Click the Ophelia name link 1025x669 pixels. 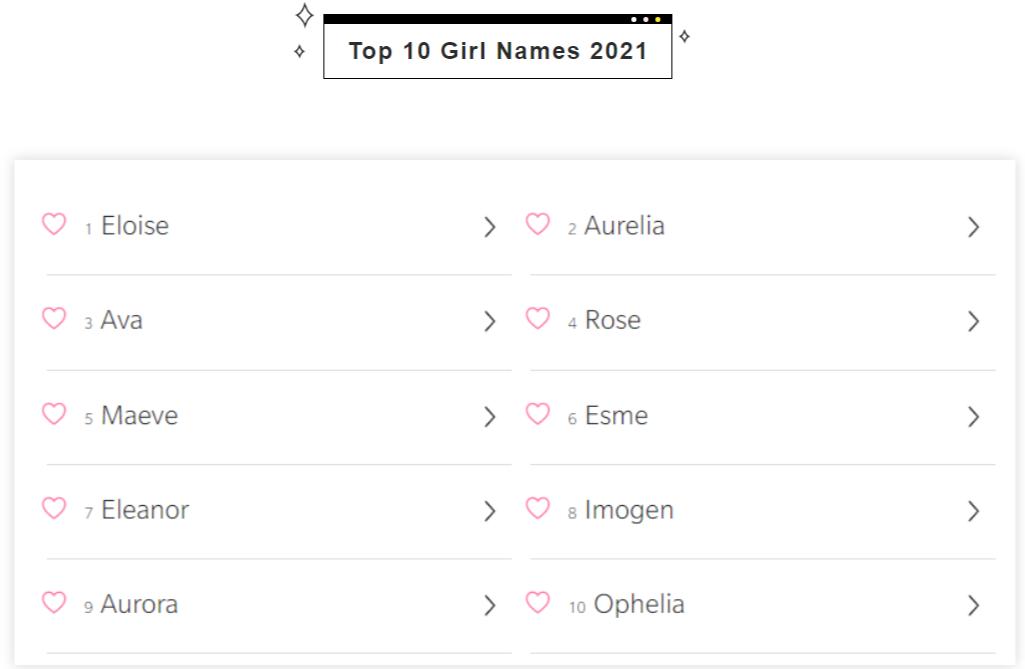point(639,605)
